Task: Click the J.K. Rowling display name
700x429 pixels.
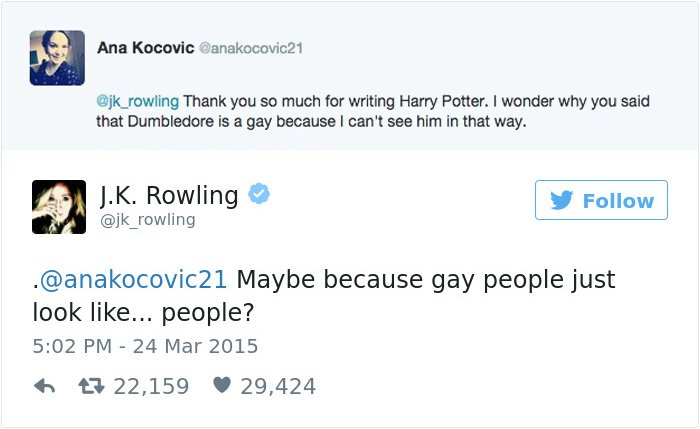Action: (169, 194)
